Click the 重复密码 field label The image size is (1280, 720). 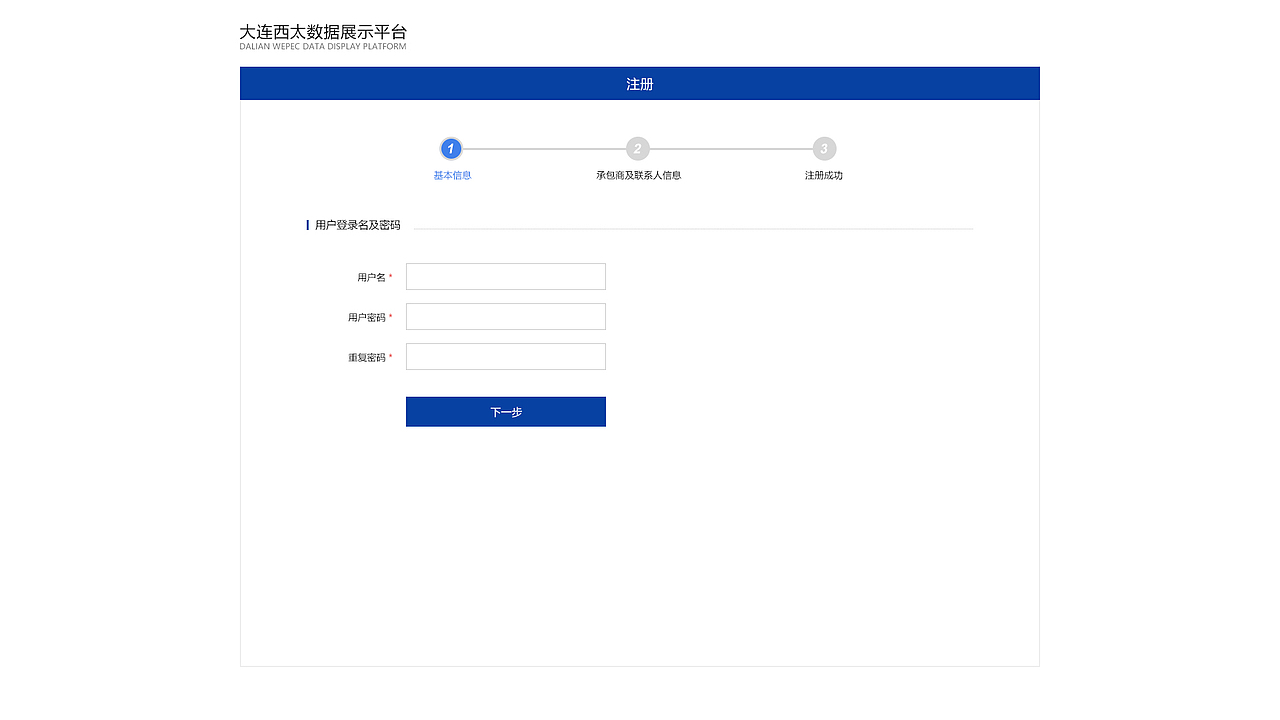367,357
